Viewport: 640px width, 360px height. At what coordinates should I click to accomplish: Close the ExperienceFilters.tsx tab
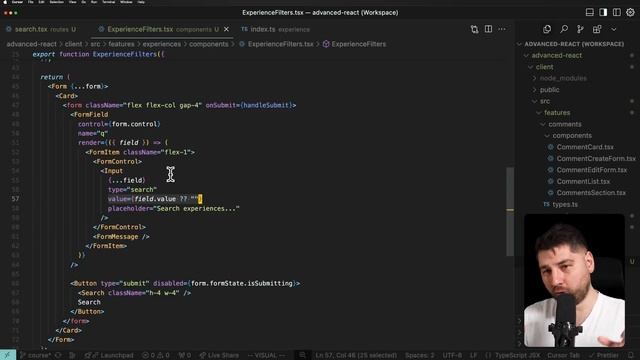tap(226, 29)
